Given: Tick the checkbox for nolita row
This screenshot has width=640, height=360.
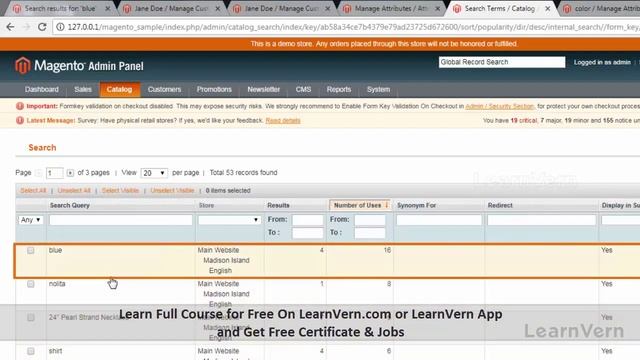Looking at the screenshot, I should (31, 284).
